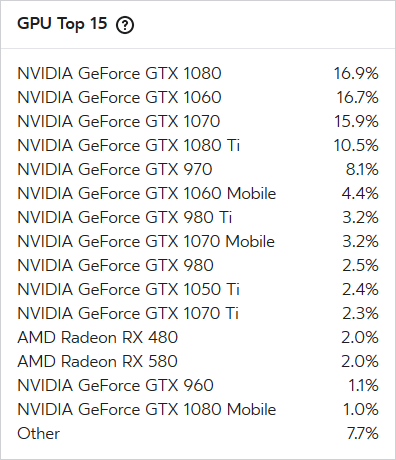Viewport: 396px width, 460px height.
Task: Select the NVIDIA GeForce GTX 1060 entry
Action: (198, 97)
